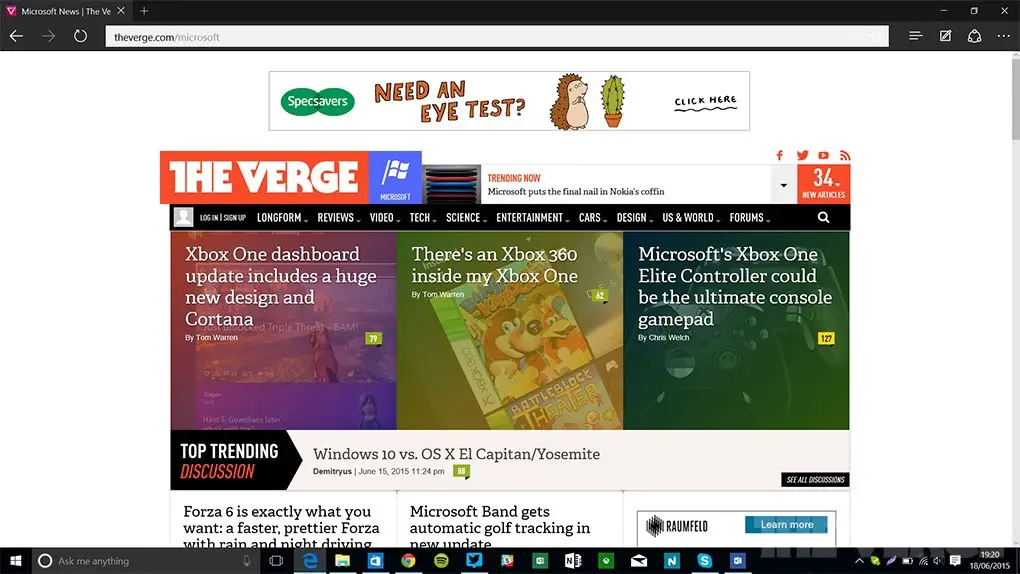Open 62 comments on Xbox 360 article
Screen dimensions: 1020x574
pyautogui.click(x=600, y=296)
